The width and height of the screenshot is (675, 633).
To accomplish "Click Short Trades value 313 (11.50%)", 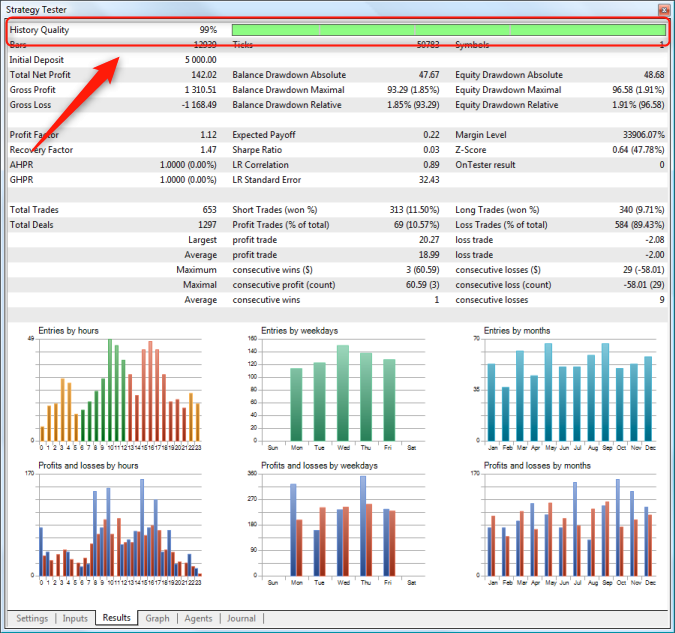I will click(415, 210).
